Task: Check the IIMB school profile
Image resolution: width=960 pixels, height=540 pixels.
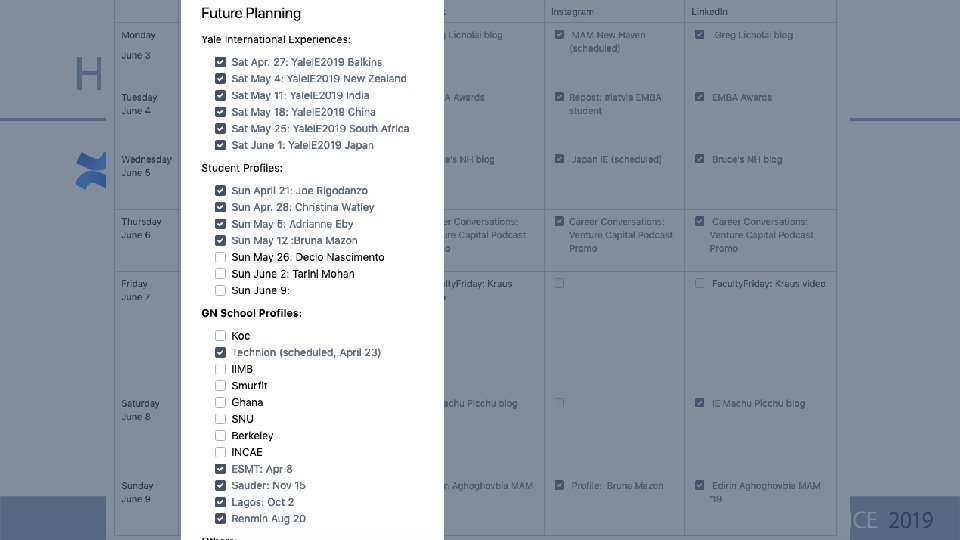Action: [x=220, y=369]
